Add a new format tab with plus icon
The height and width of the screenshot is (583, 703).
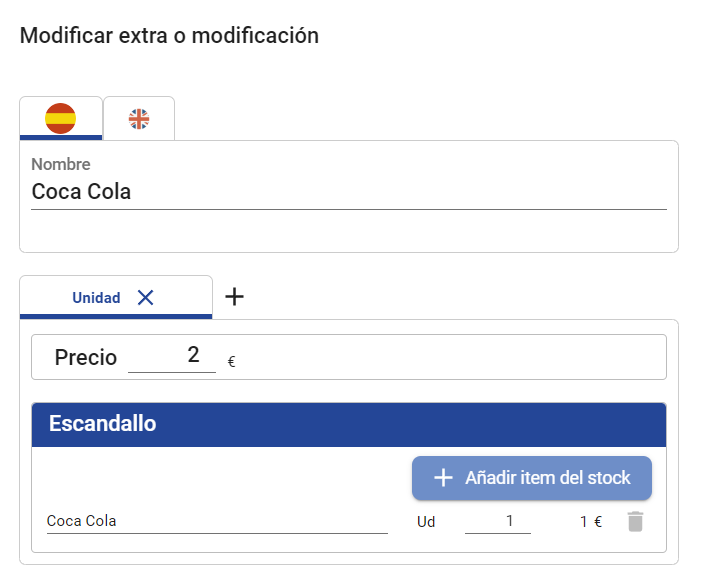(234, 297)
